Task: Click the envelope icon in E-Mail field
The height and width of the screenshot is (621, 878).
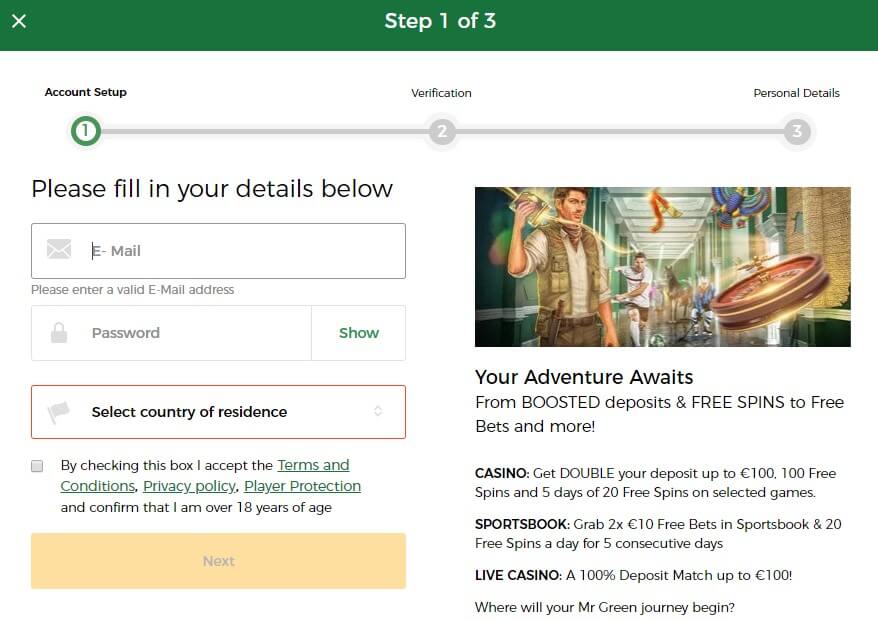Action: pyautogui.click(x=59, y=250)
